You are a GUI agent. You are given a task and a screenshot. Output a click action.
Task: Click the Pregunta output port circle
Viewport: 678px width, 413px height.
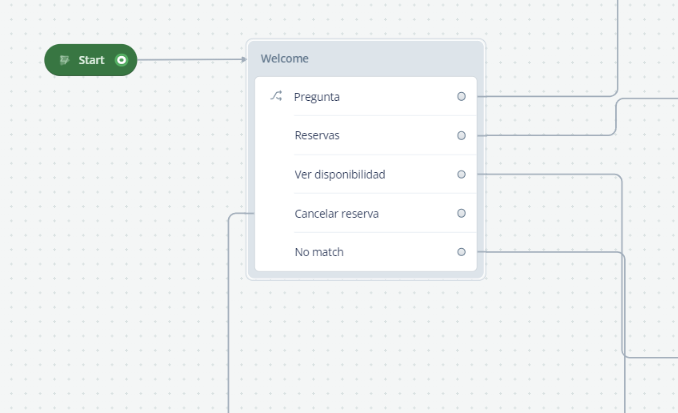coord(461,96)
